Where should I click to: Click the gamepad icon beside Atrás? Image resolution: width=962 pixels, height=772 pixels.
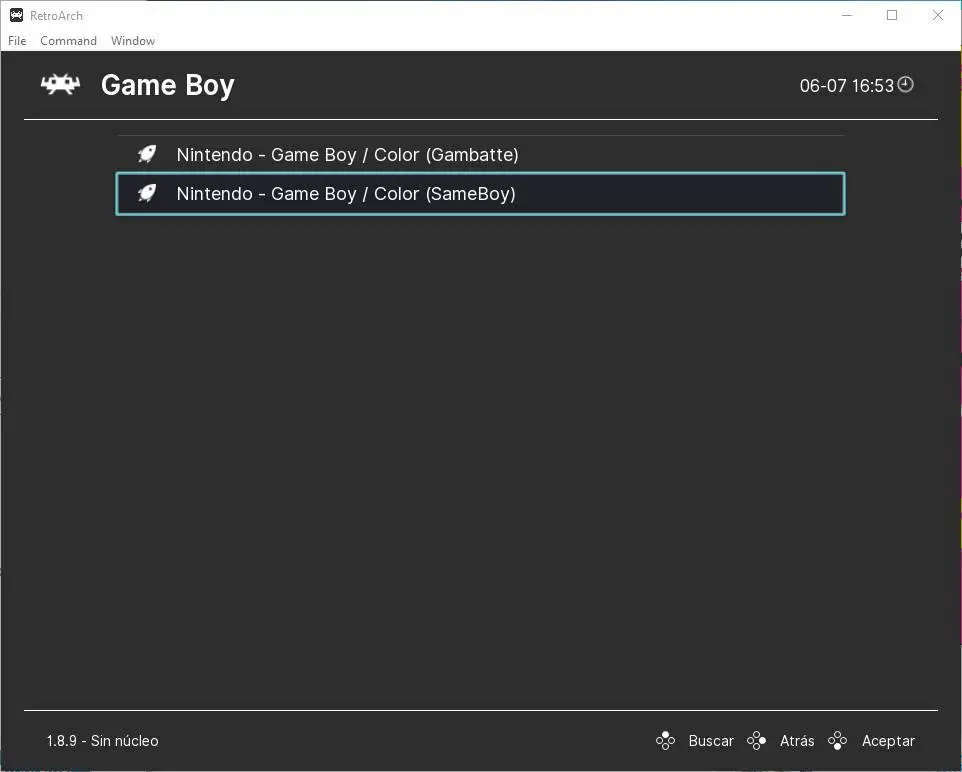756,741
